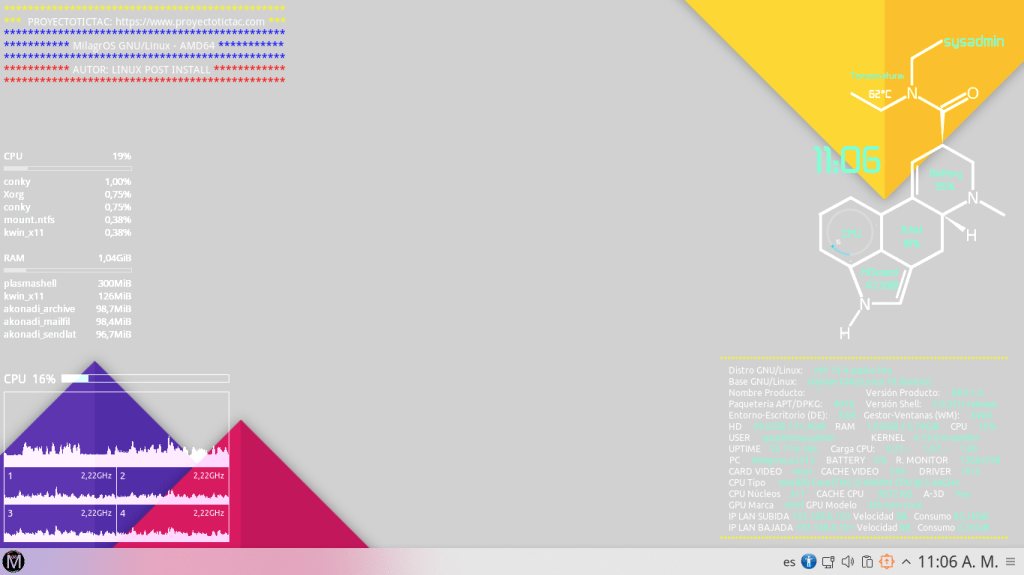1024x575 pixels.
Task: Select core 4 frequency graph
Action: (x=172, y=524)
